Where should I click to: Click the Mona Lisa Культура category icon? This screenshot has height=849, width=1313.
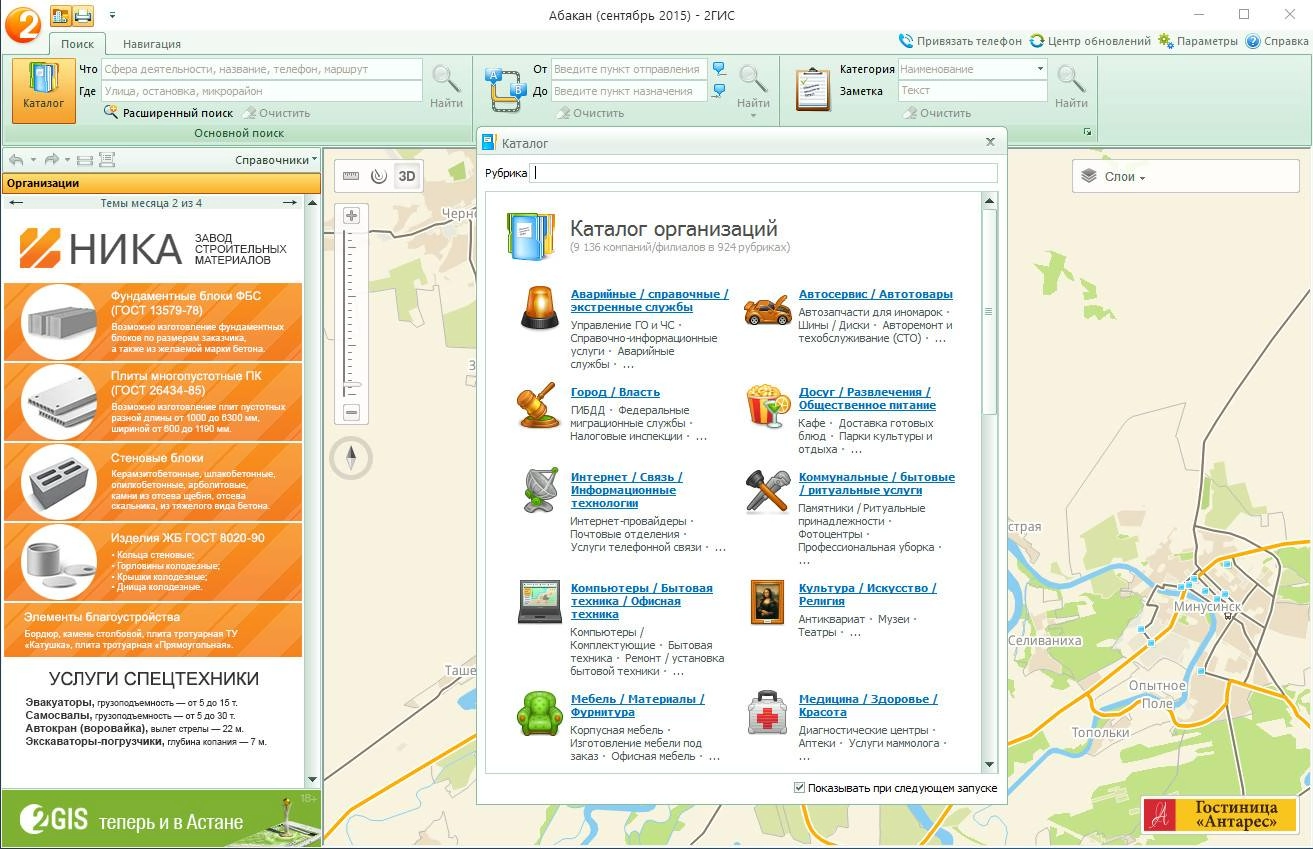point(767,601)
